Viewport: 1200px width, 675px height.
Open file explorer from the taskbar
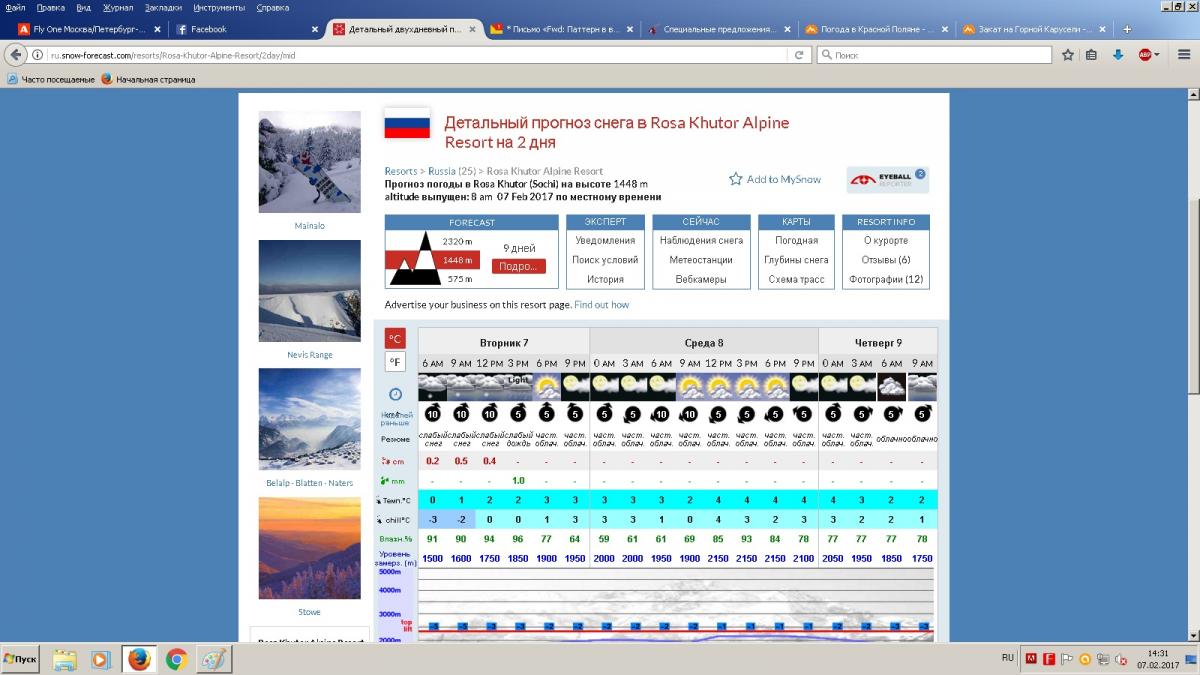64,659
